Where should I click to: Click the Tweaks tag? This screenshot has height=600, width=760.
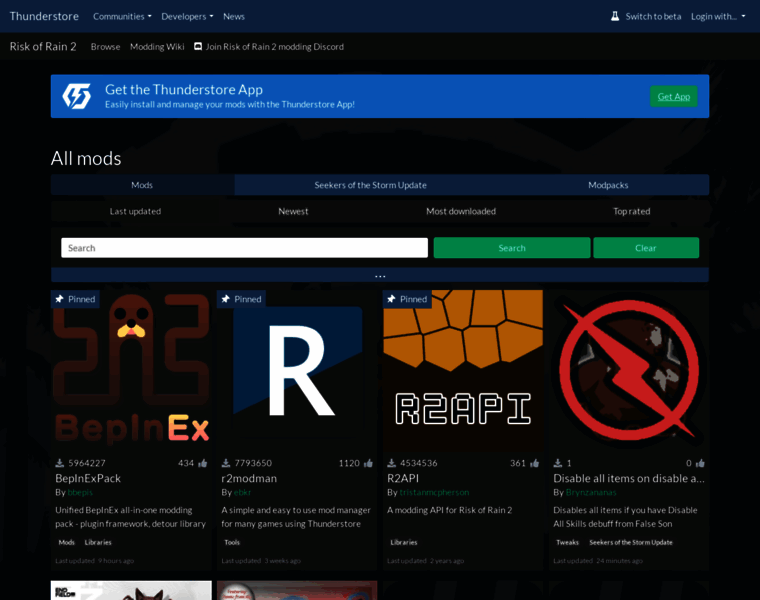click(x=568, y=542)
